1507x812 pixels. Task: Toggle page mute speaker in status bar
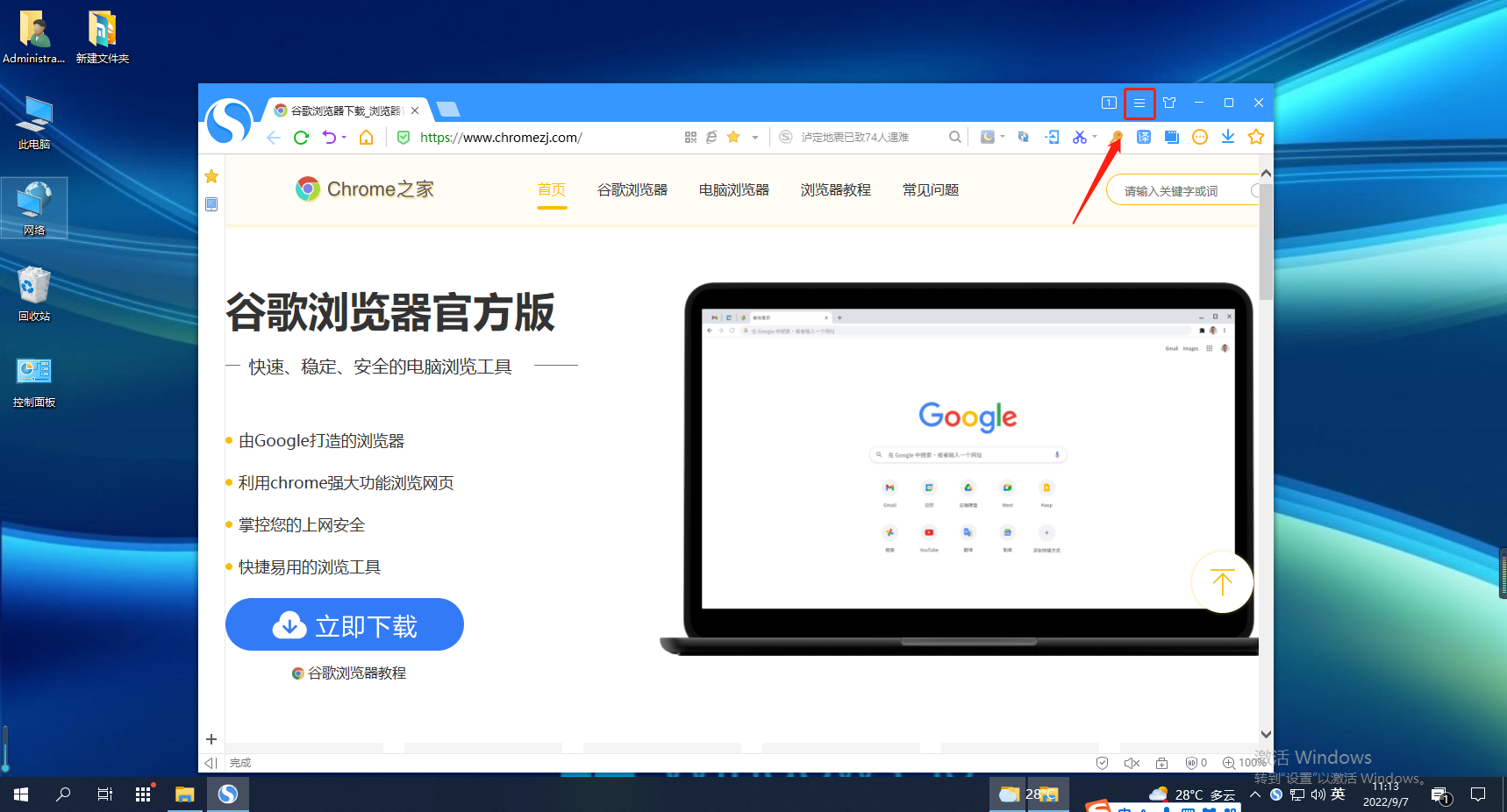click(x=1132, y=763)
